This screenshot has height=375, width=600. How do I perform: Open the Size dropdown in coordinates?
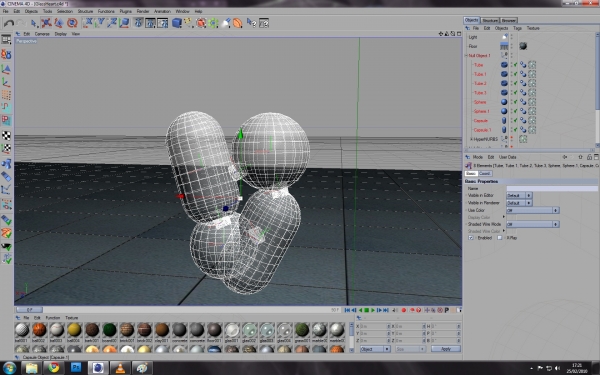click(410, 349)
